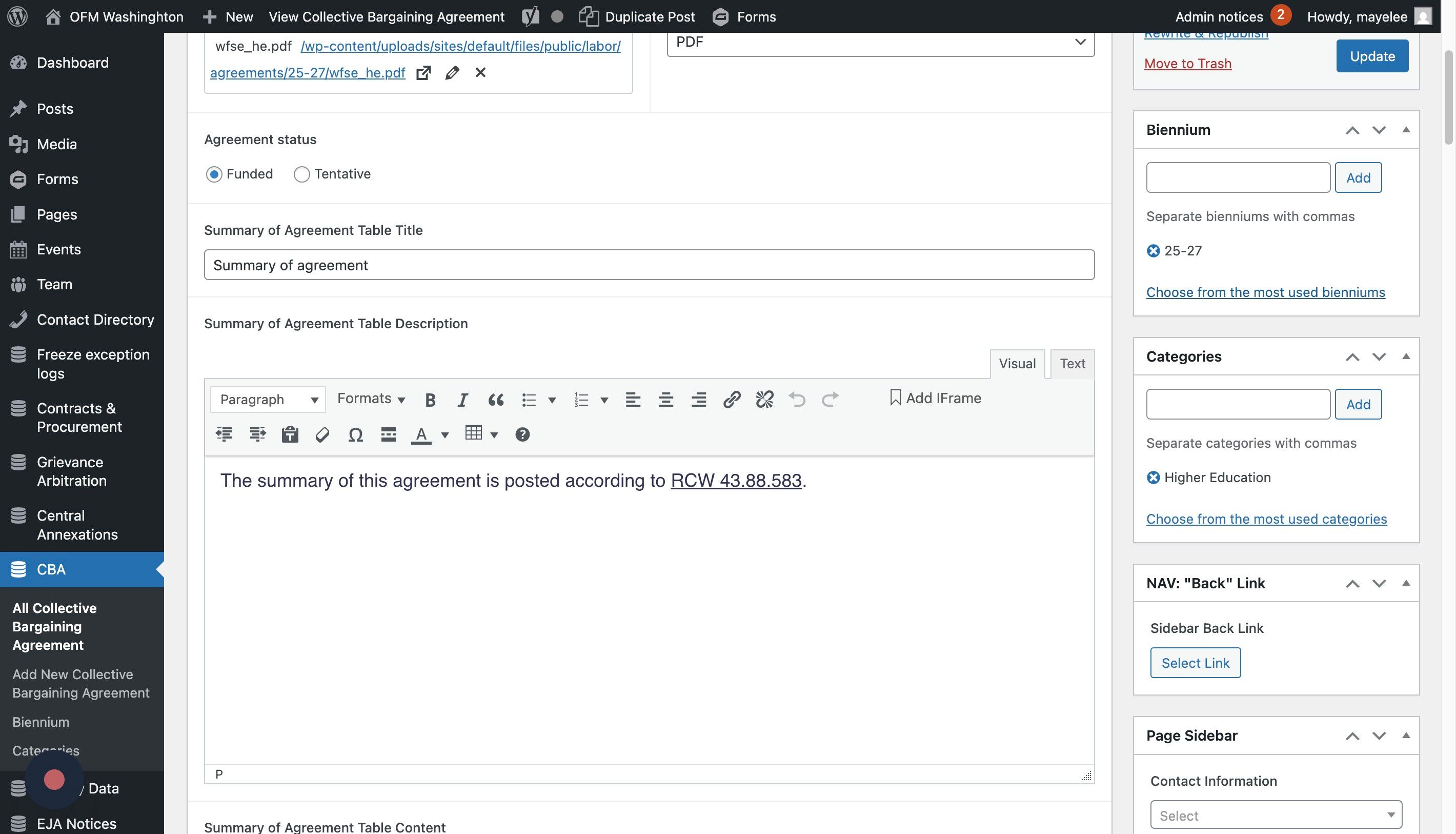Switch to the Text editor tab
1456x834 pixels.
pos(1072,364)
